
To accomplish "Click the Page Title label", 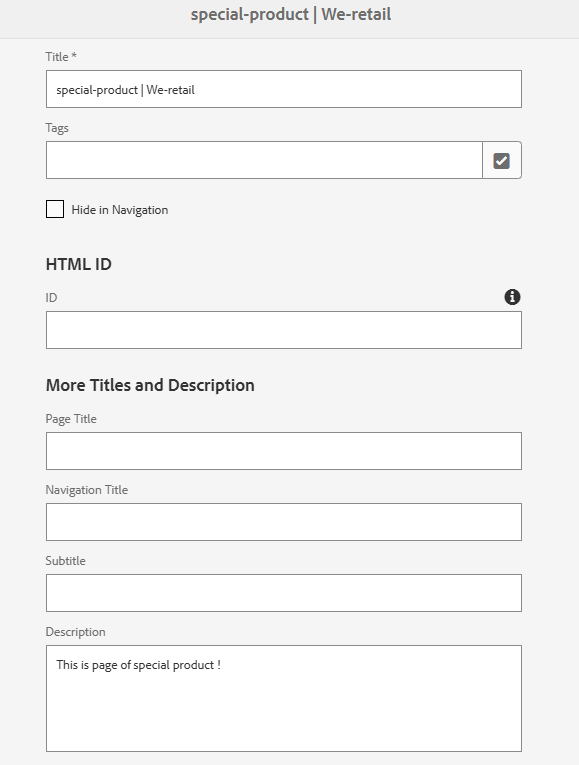I will (71, 419).
